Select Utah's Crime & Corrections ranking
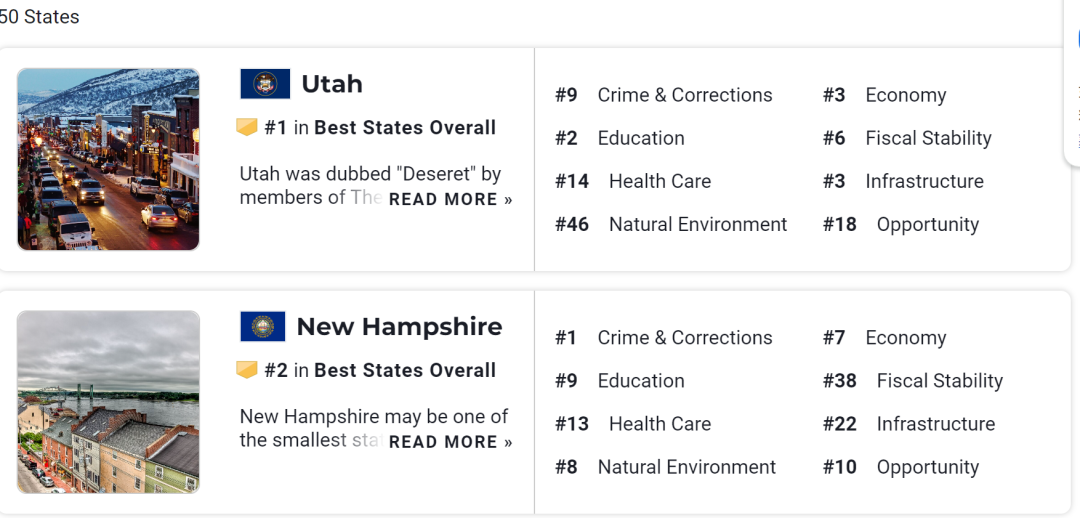This screenshot has height=518, width=1080. [x=664, y=95]
